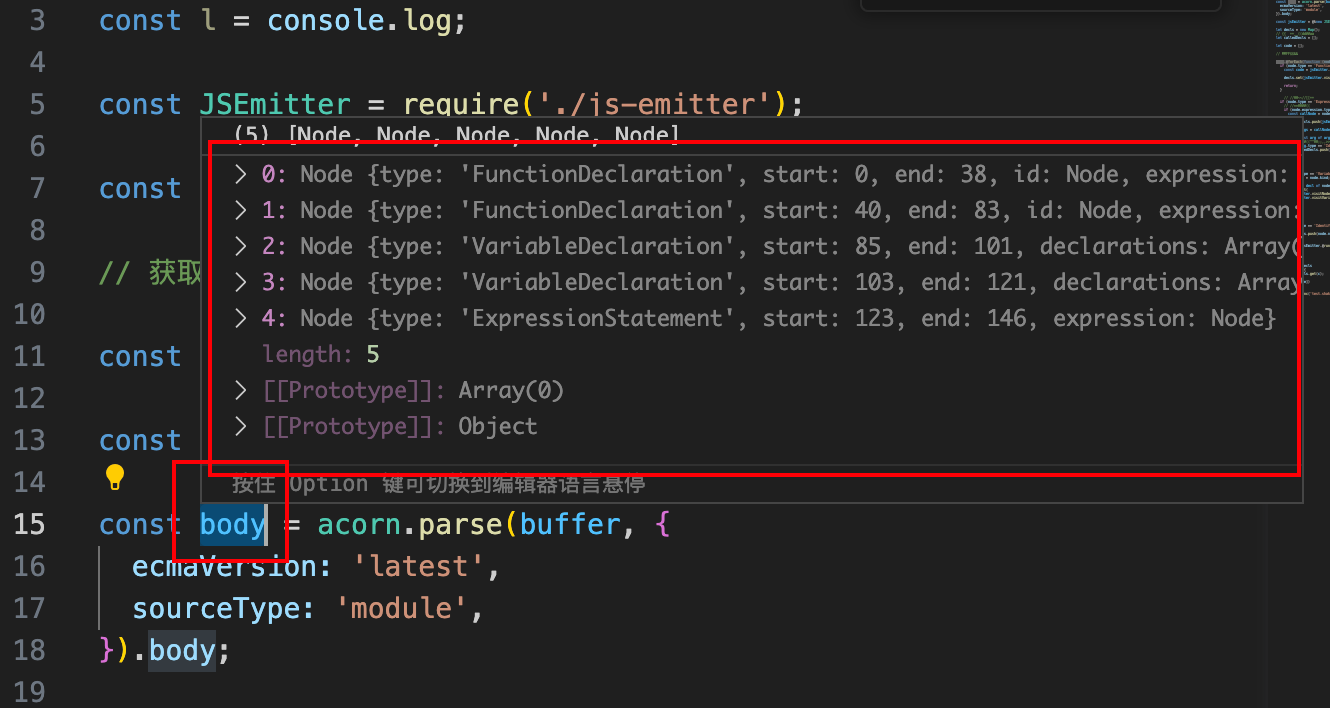The height and width of the screenshot is (708, 1330).
Task: Select the length: 5 property row
Action: coord(321,355)
